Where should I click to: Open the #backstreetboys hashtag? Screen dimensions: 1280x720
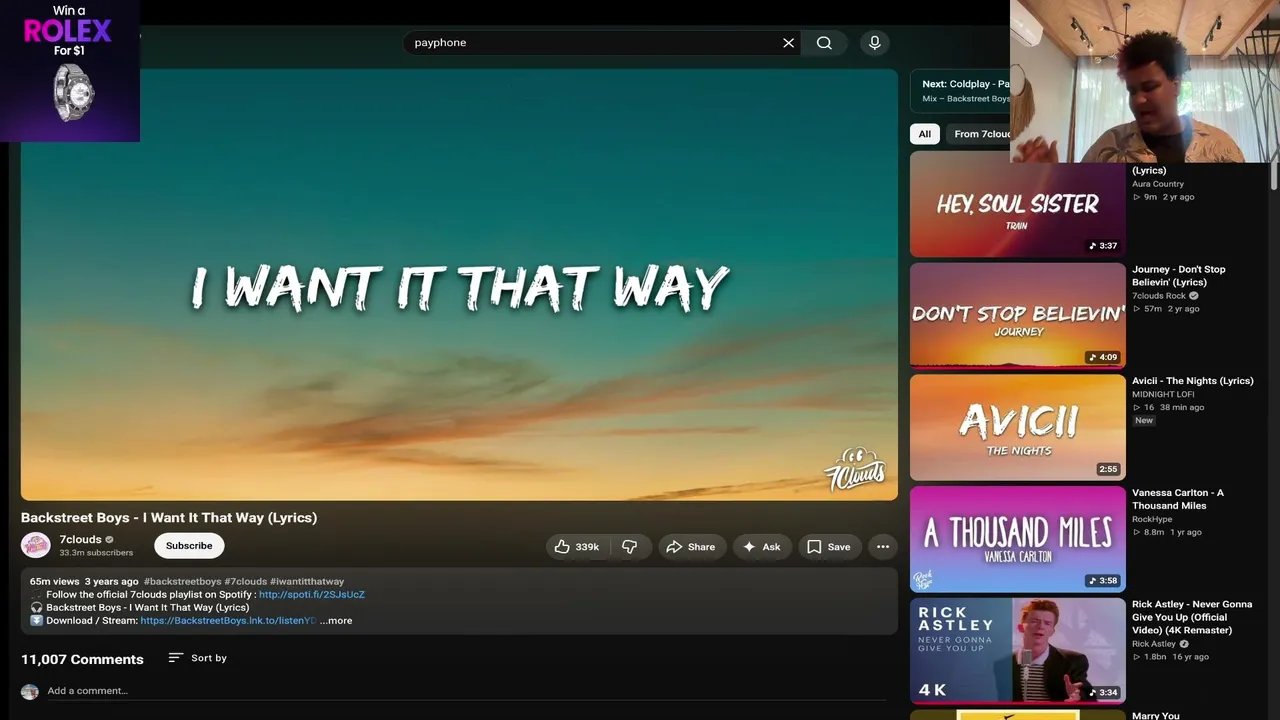183,581
